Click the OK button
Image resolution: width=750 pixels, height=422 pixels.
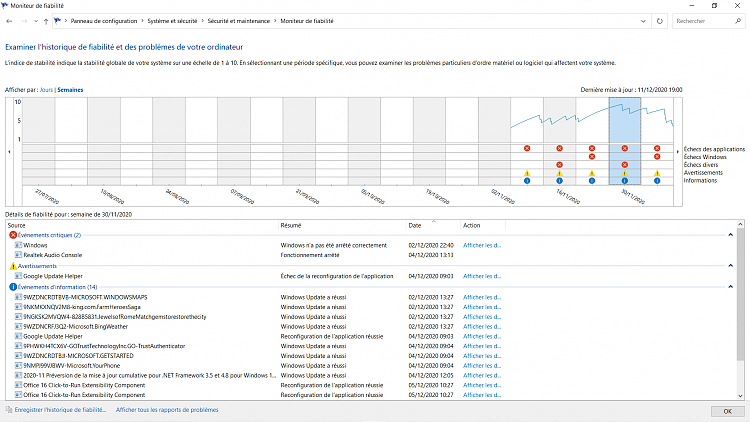(728, 411)
